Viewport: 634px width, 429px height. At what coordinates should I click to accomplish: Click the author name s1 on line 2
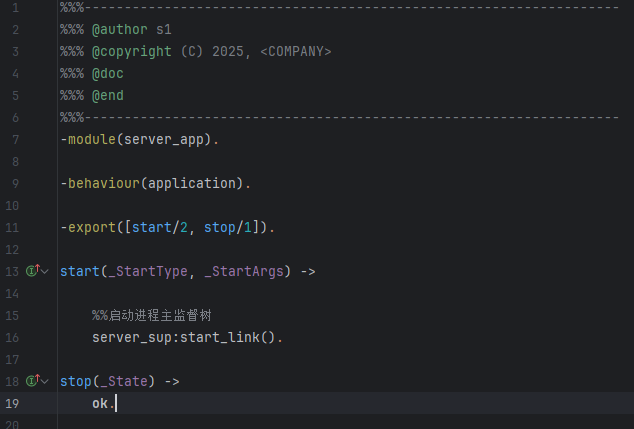[164, 30]
